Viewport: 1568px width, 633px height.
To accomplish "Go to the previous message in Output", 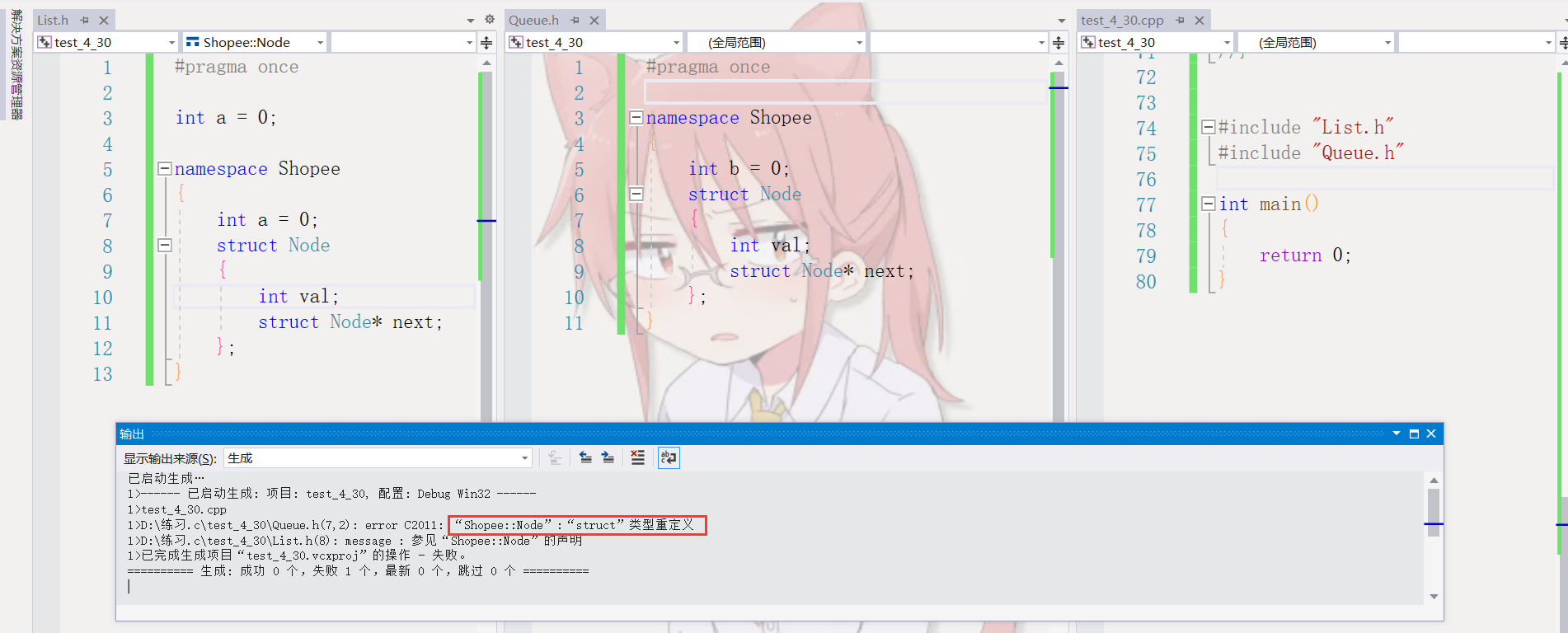I will click(585, 457).
